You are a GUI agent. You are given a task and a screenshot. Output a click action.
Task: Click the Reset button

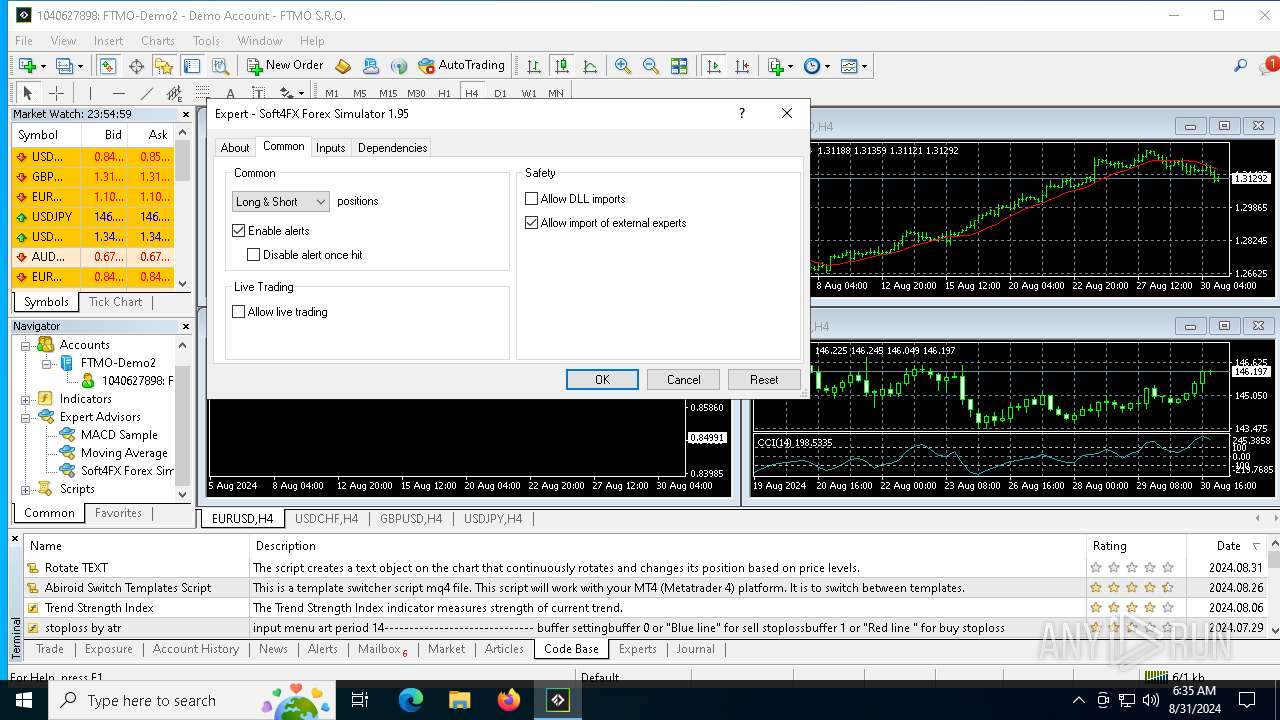tap(764, 380)
